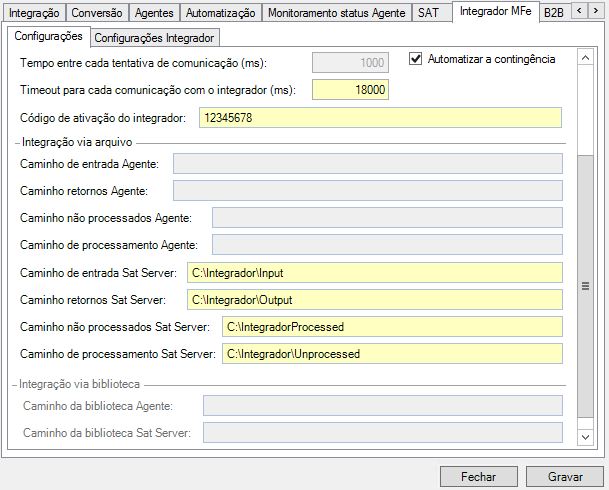The image size is (609, 490).
Task: Edit the communication timeout field
Action: [x=350, y=90]
